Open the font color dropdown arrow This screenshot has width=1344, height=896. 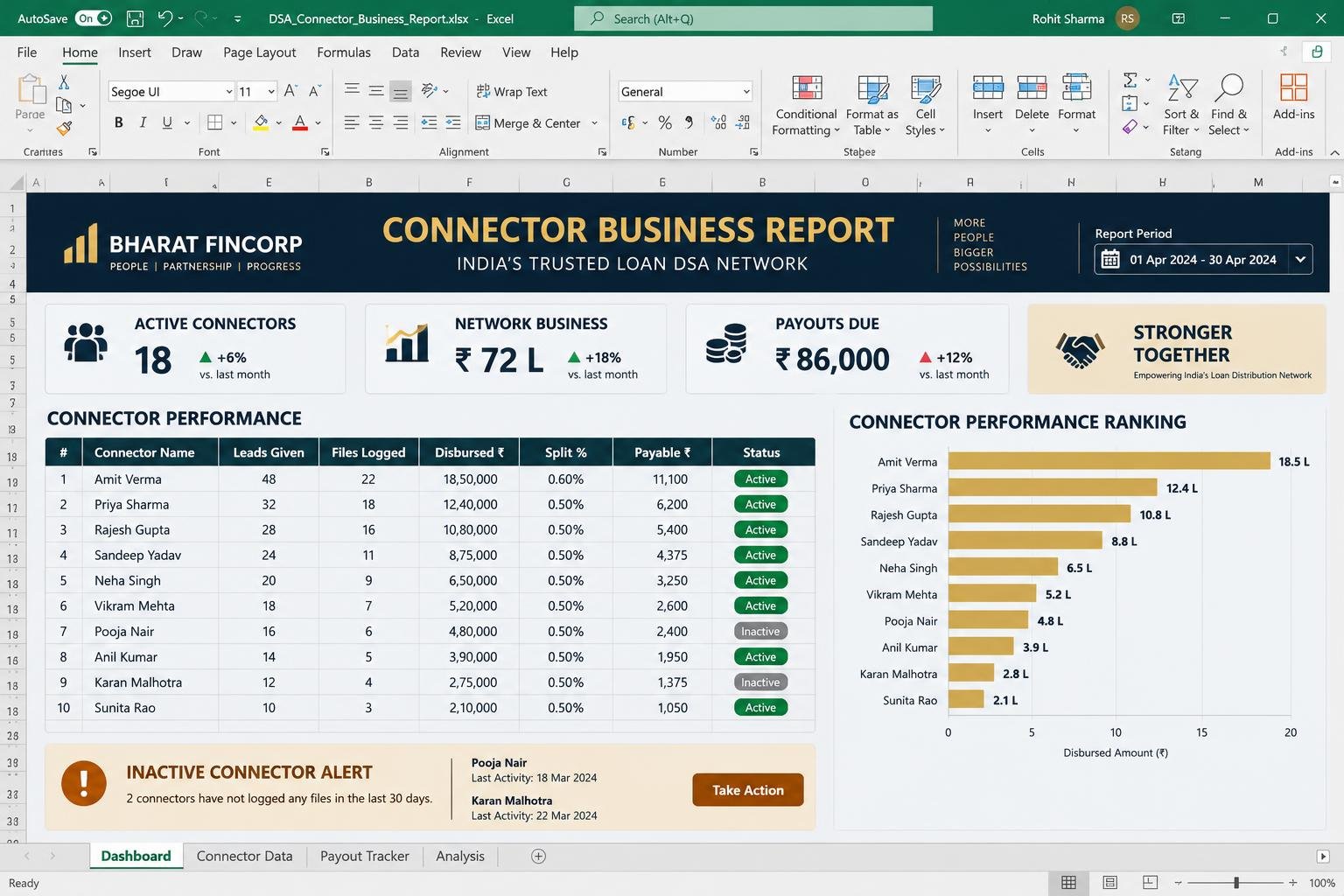click(318, 123)
